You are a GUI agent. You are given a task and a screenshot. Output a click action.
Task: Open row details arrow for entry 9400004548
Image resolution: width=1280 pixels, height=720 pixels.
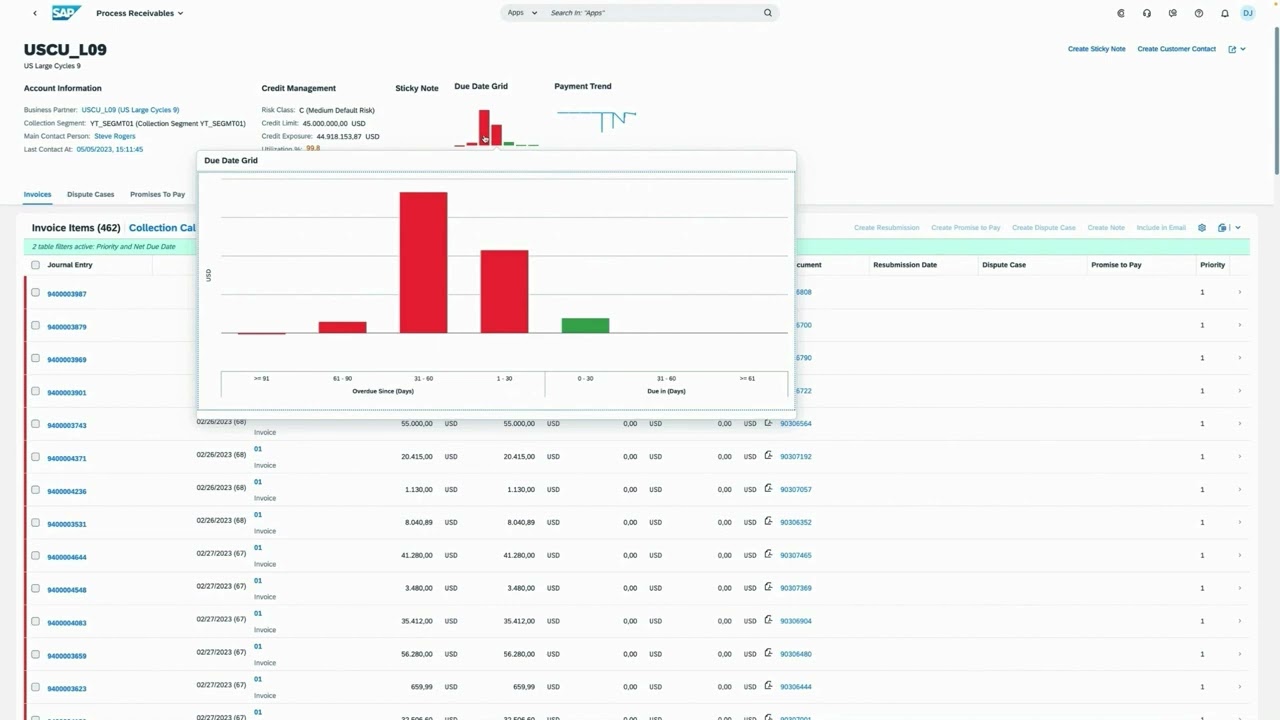(x=1240, y=588)
